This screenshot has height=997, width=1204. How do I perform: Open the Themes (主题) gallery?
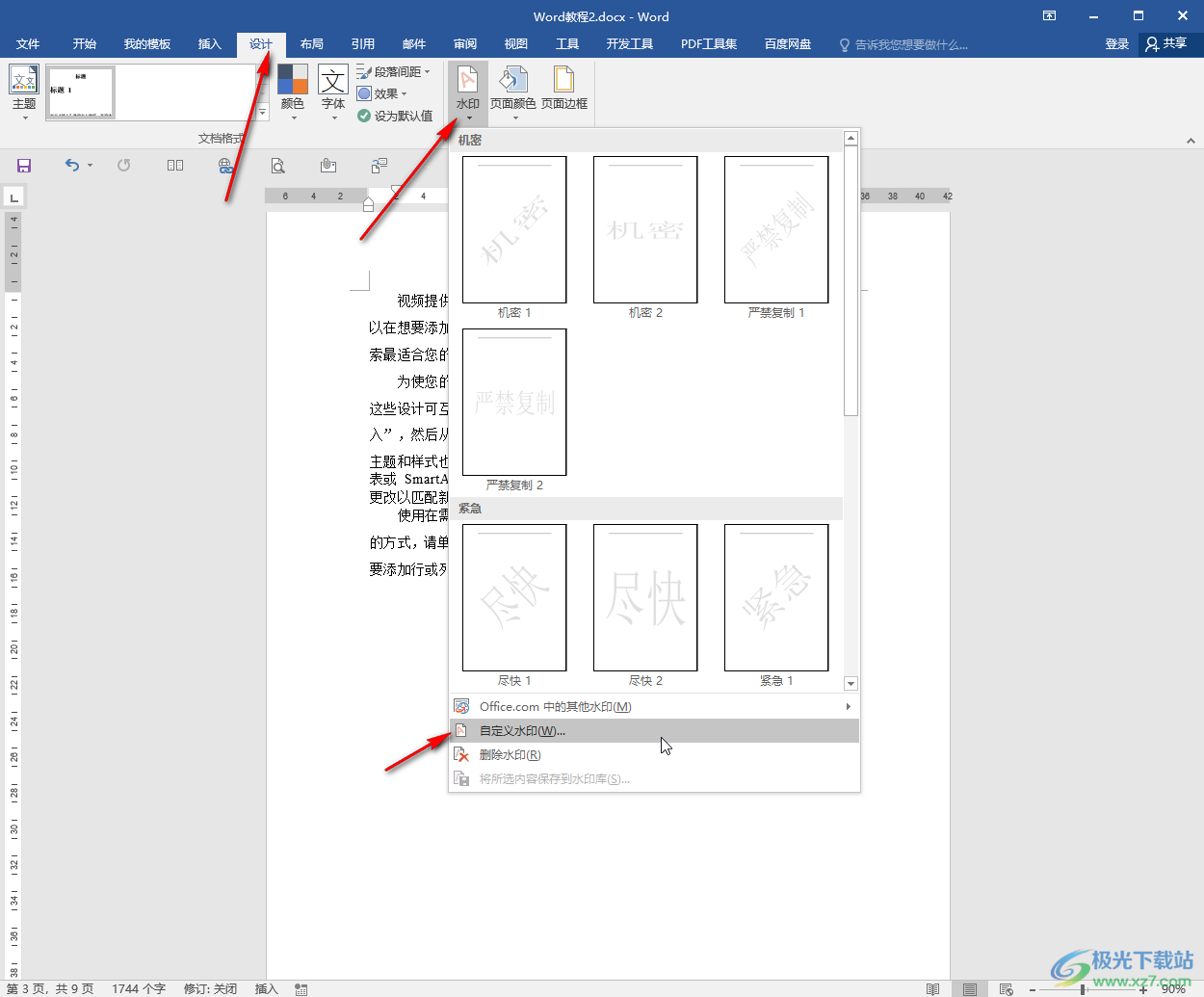coord(24,92)
